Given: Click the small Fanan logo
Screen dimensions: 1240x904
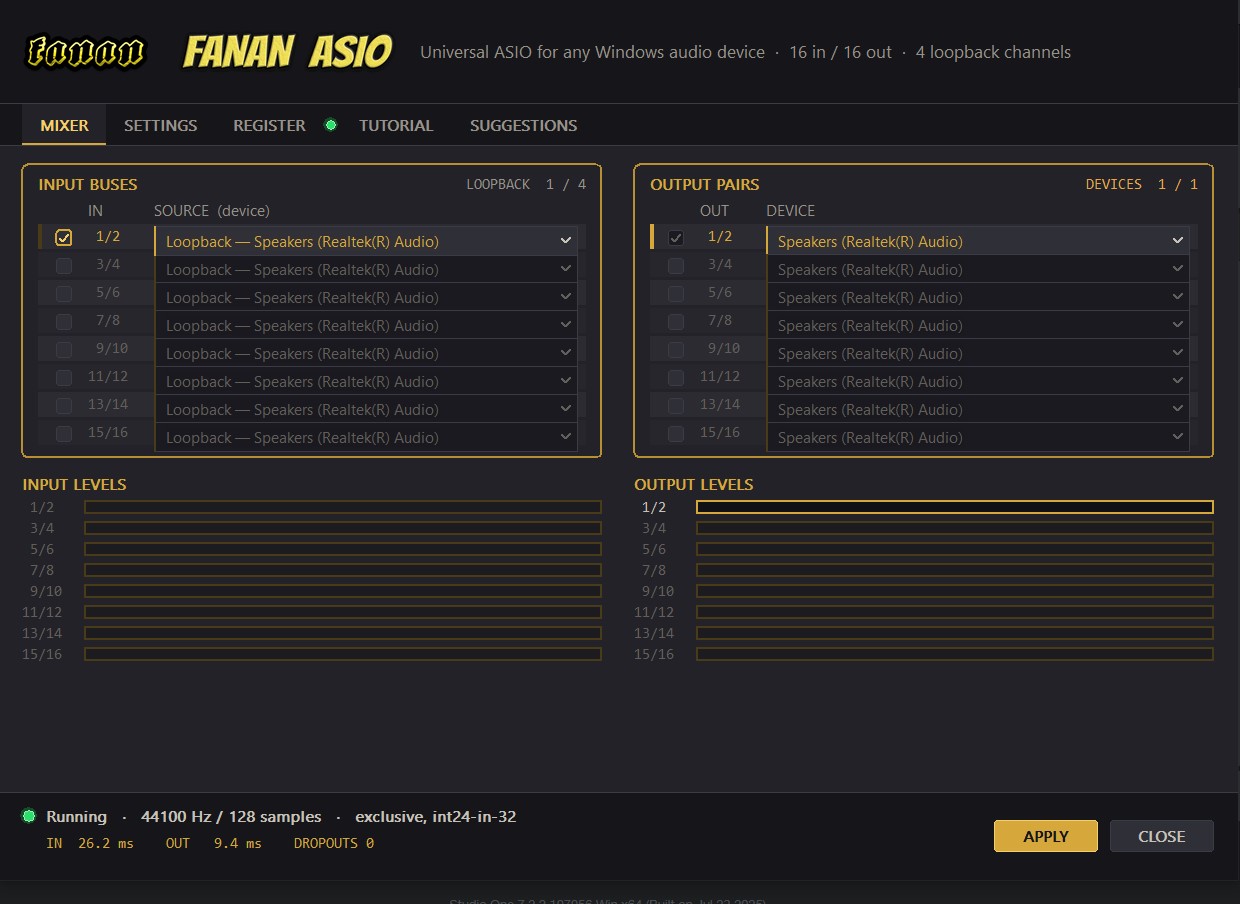Looking at the screenshot, I should pos(87,52).
